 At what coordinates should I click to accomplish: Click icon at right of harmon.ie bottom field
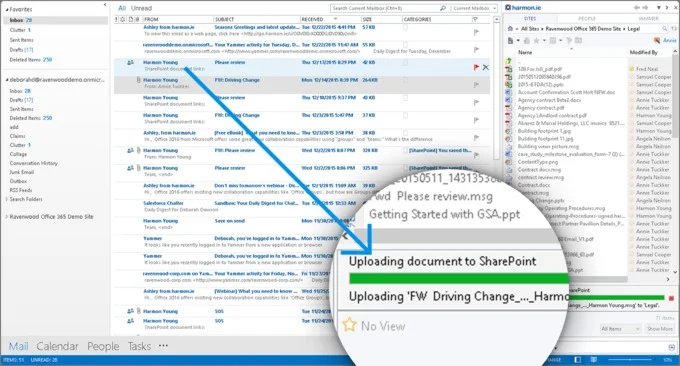pyautogui.click(x=672, y=347)
